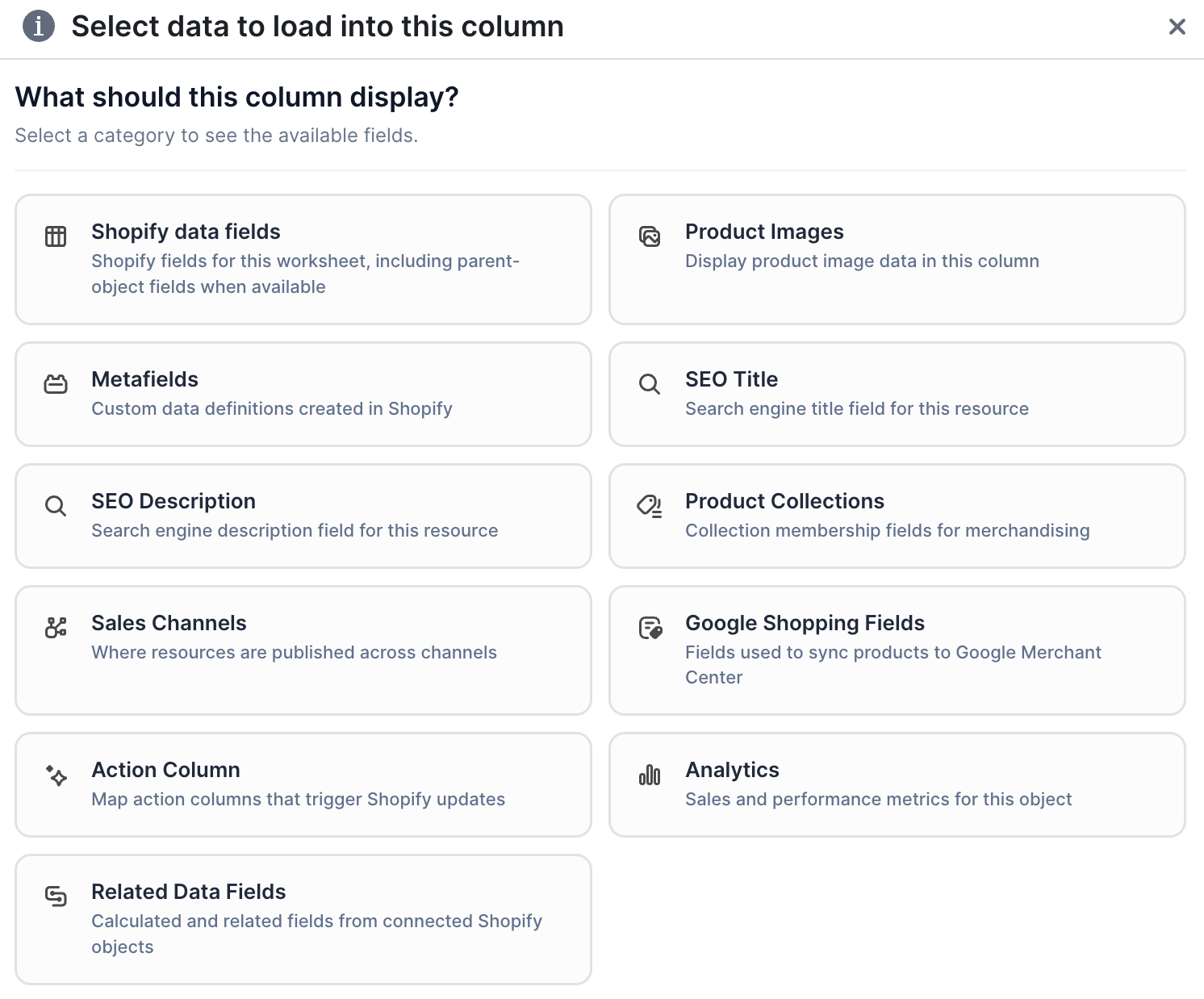Select the Product Collections category

pos(897,516)
